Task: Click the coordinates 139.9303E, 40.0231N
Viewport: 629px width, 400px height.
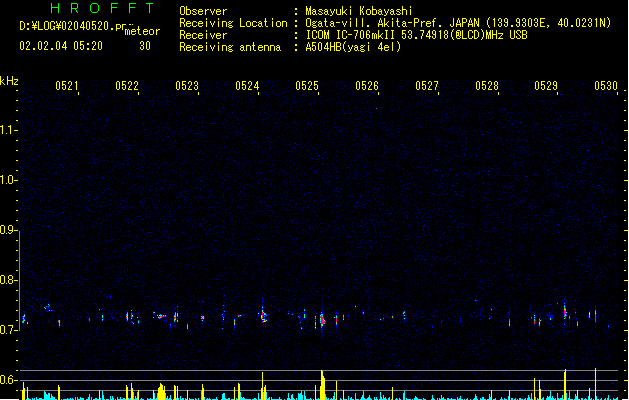Action: pyautogui.click(x=548, y=23)
